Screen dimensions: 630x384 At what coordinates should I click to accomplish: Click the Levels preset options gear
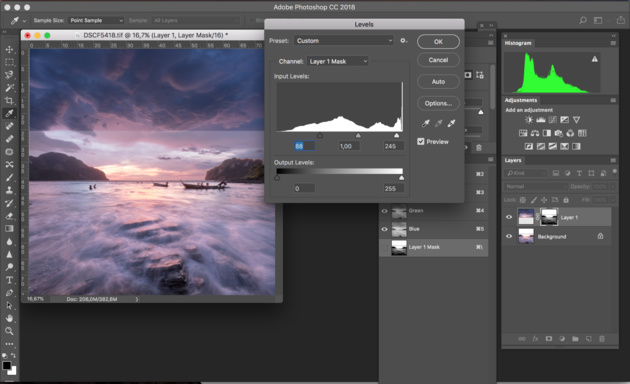[403, 41]
